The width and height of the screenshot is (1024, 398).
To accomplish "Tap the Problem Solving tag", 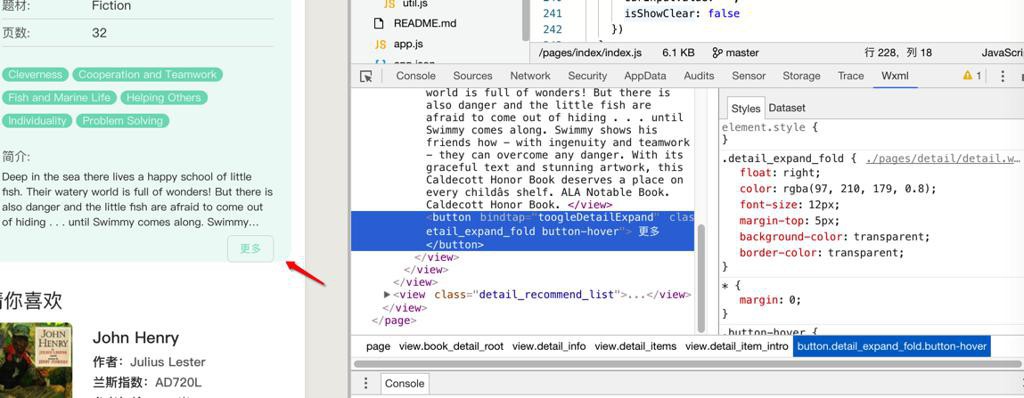I will (x=123, y=121).
